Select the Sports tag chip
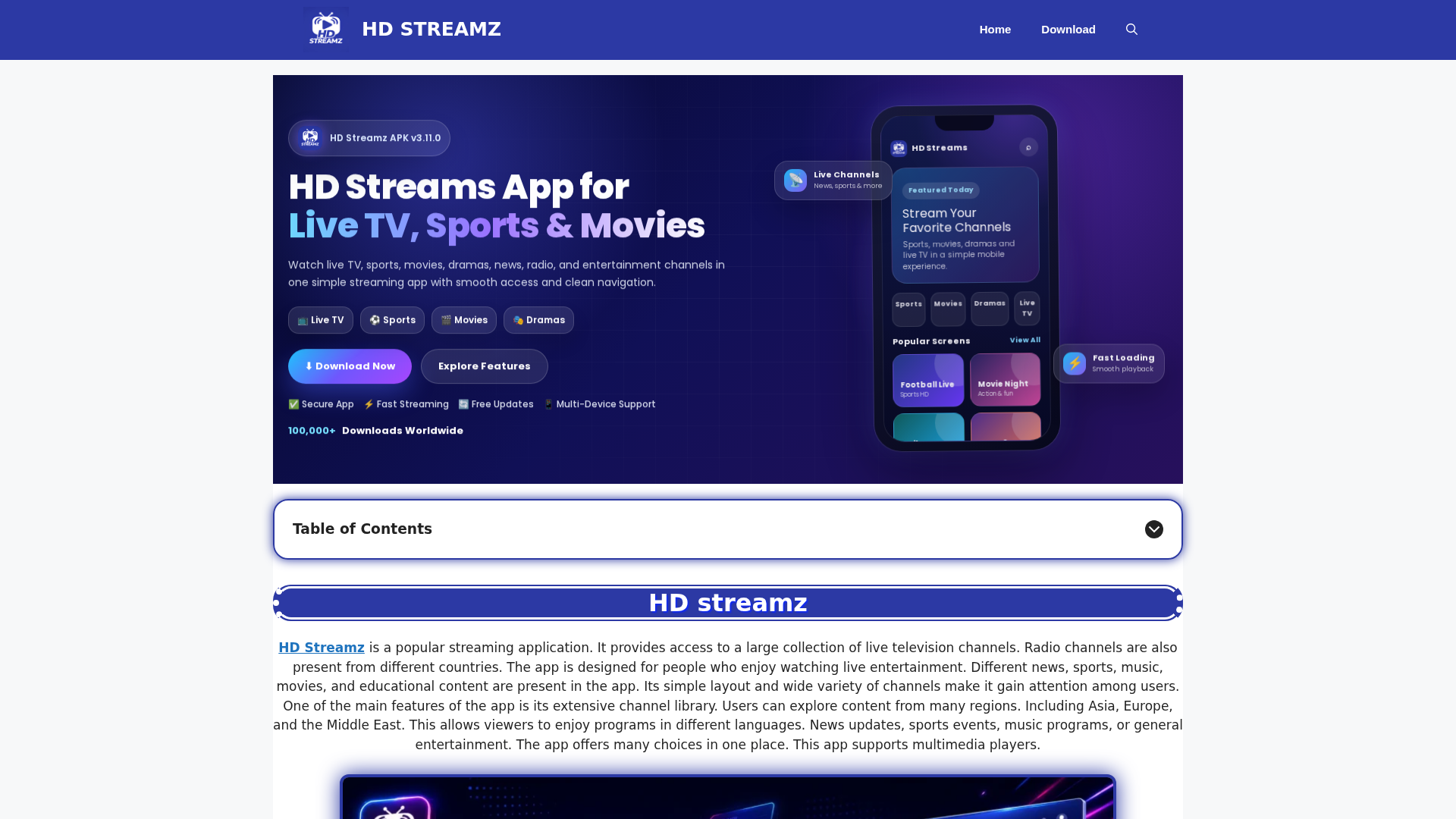1456x819 pixels. [392, 320]
